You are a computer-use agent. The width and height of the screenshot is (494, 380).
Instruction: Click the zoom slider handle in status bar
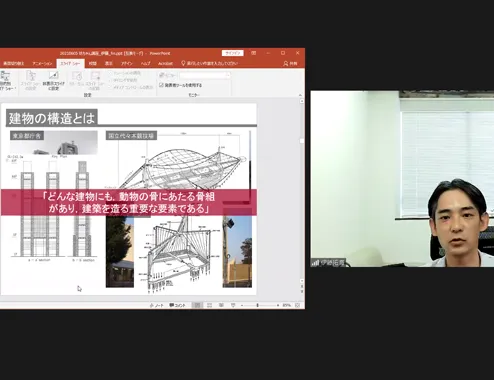(258, 305)
